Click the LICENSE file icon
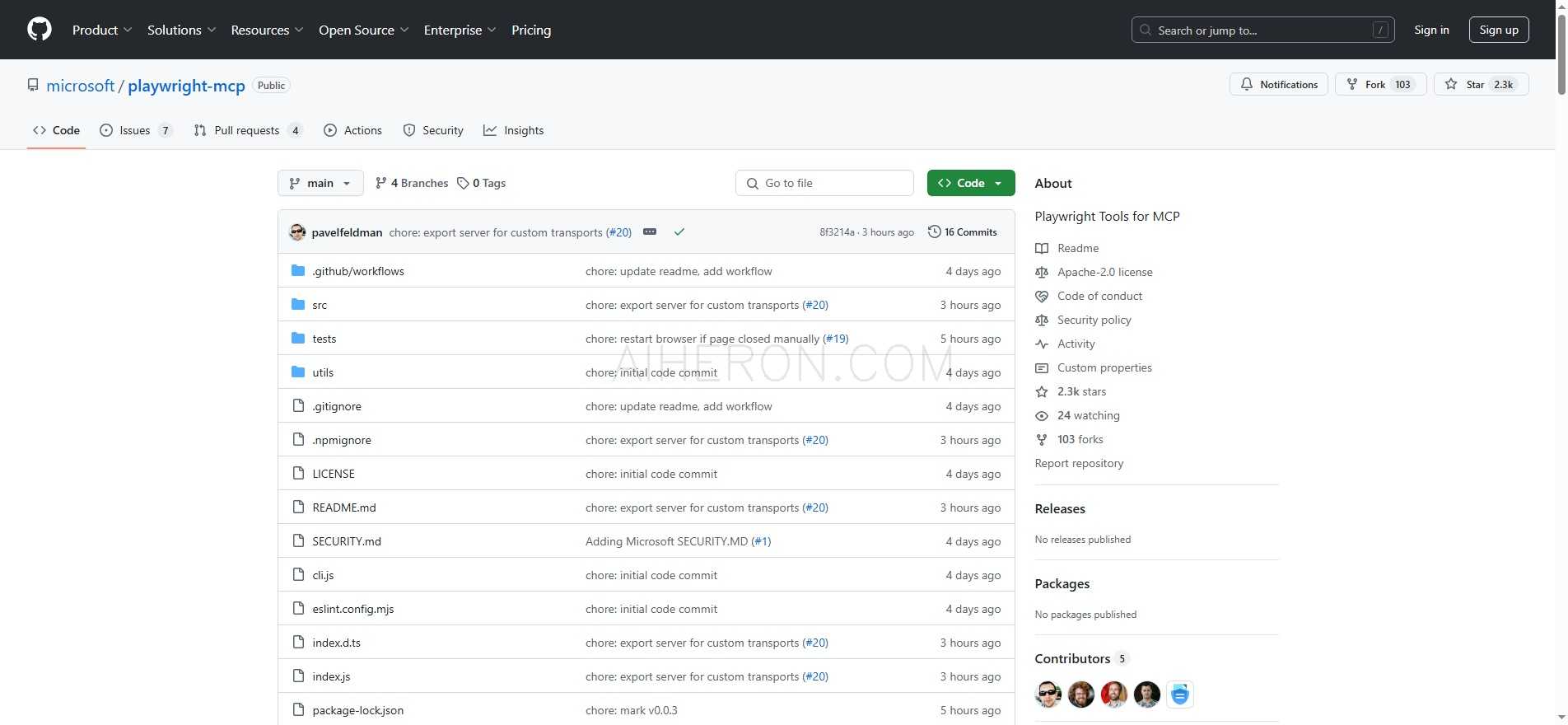The image size is (1568, 725). point(298,474)
